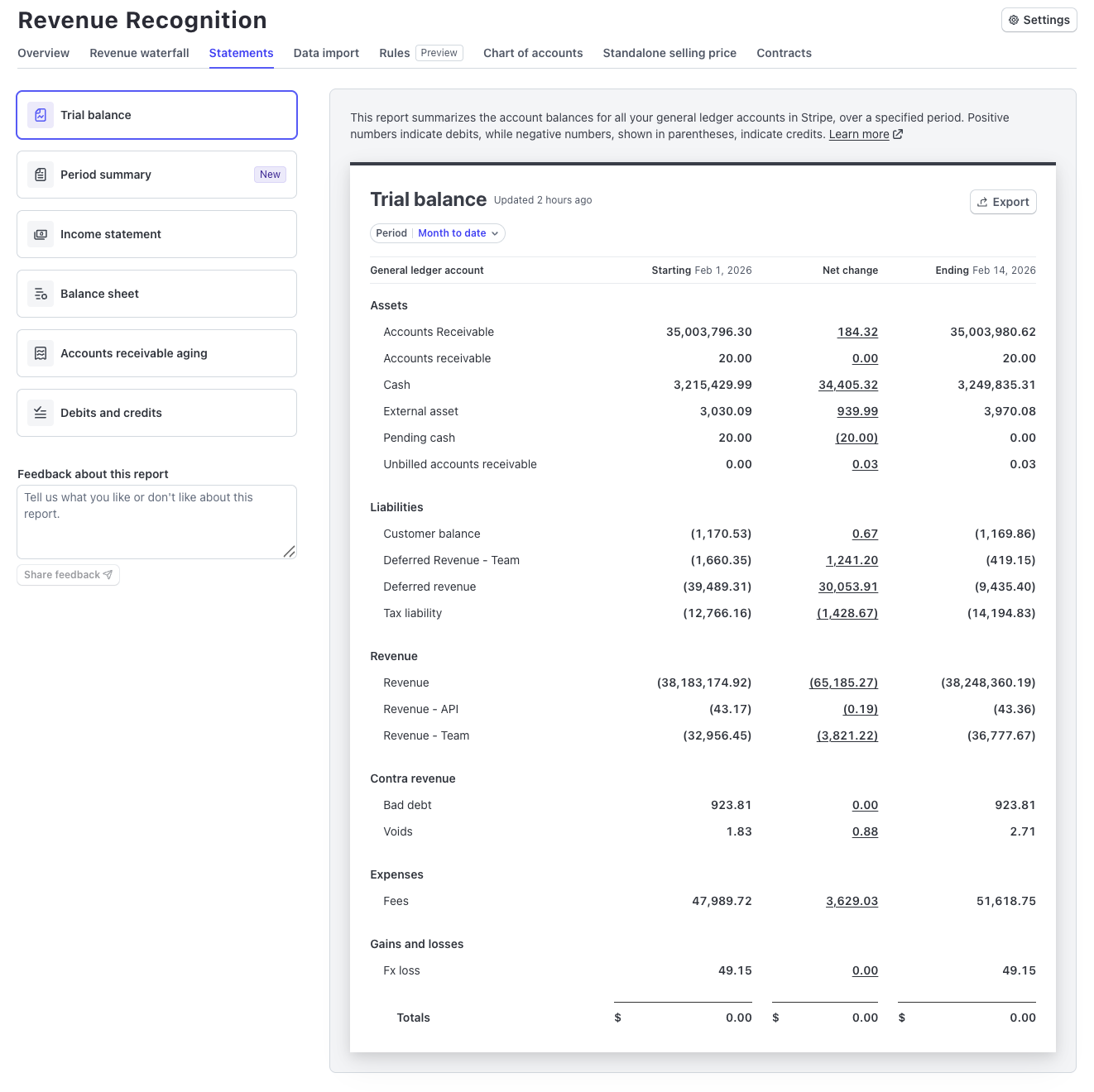
Task: Select the Accounts receivable aging report icon
Action: (41, 353)
